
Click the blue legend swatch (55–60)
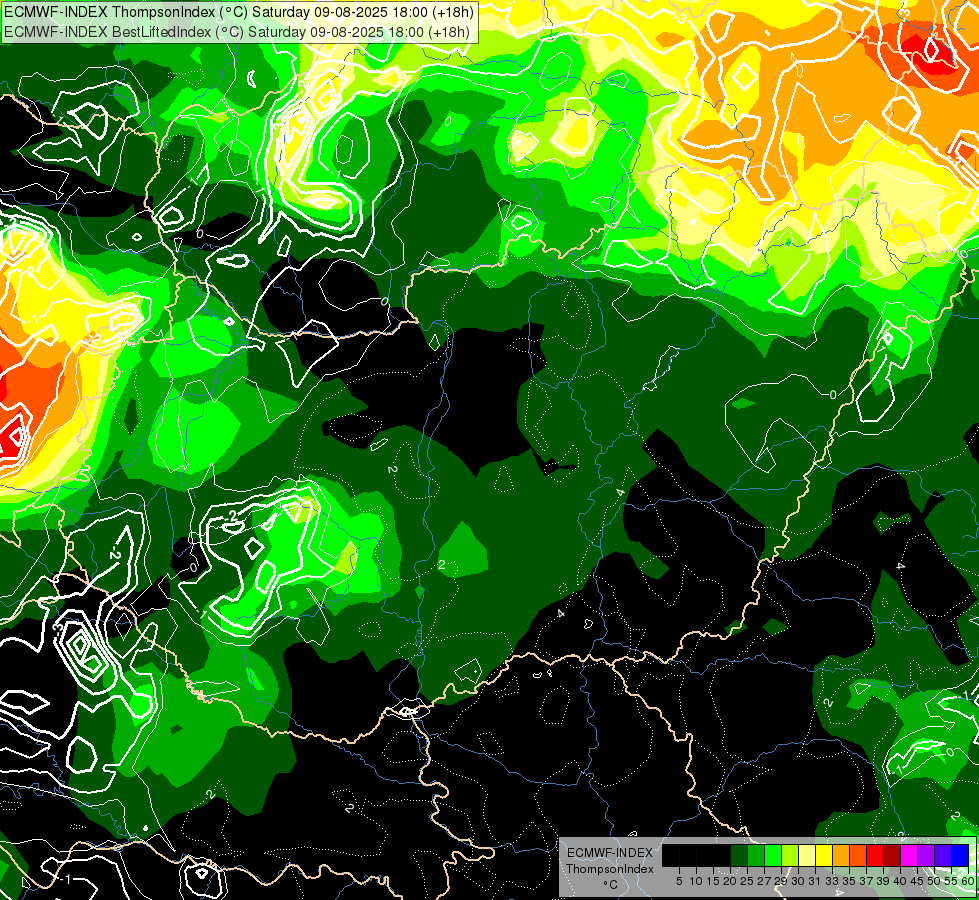[960, 855]
